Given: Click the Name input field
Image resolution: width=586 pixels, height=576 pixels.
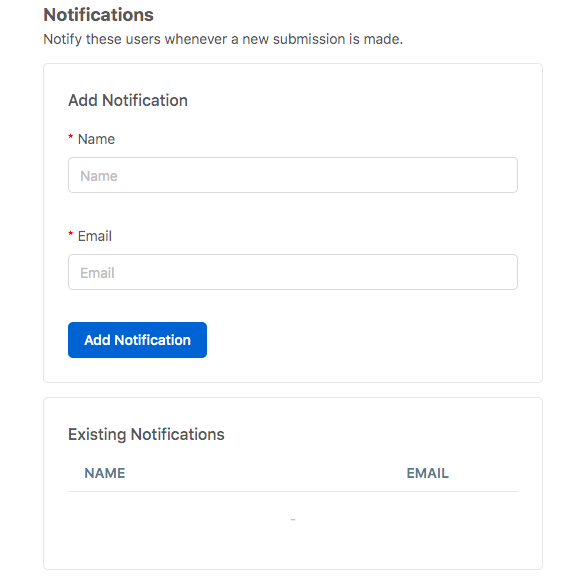Looking at the screenshot, I should pyautogui.click(x=293, y=175).
